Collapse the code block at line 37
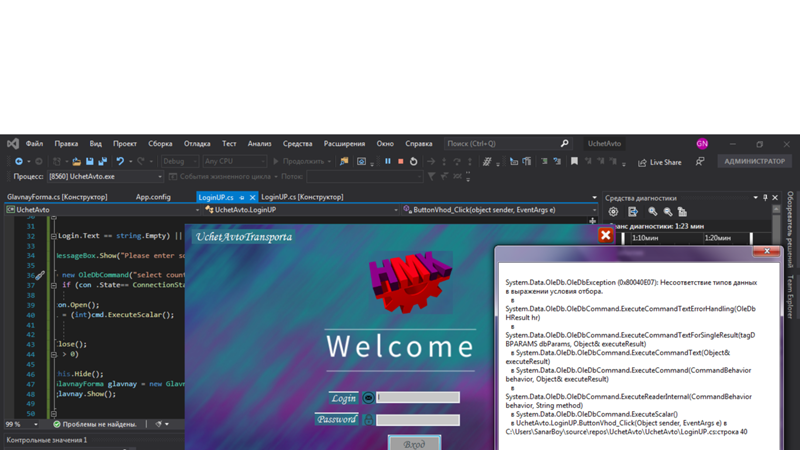This screenshot has height=450, width=800. click(54, 286)
